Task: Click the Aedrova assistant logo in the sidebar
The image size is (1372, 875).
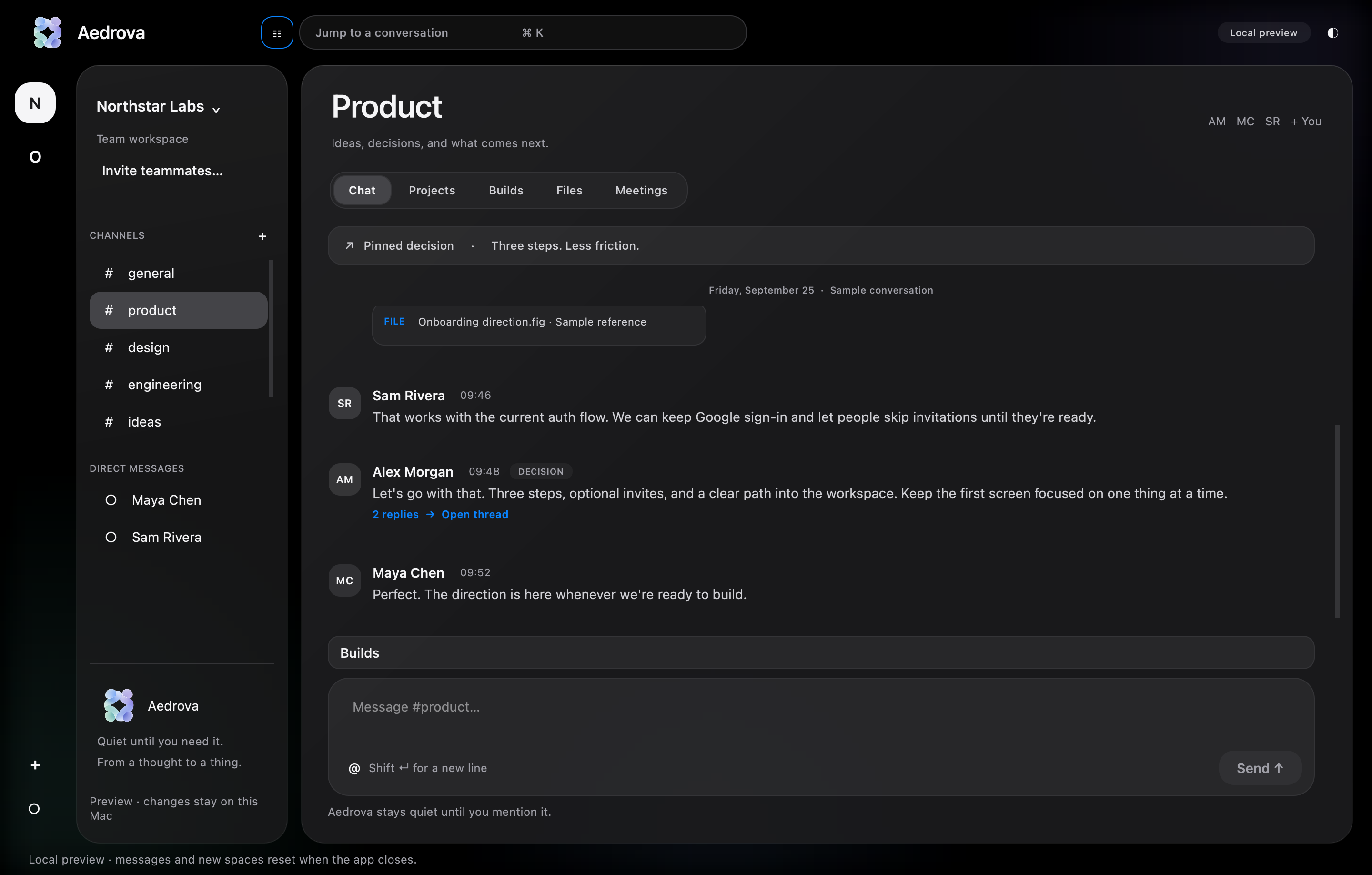Action: point(119,706)
